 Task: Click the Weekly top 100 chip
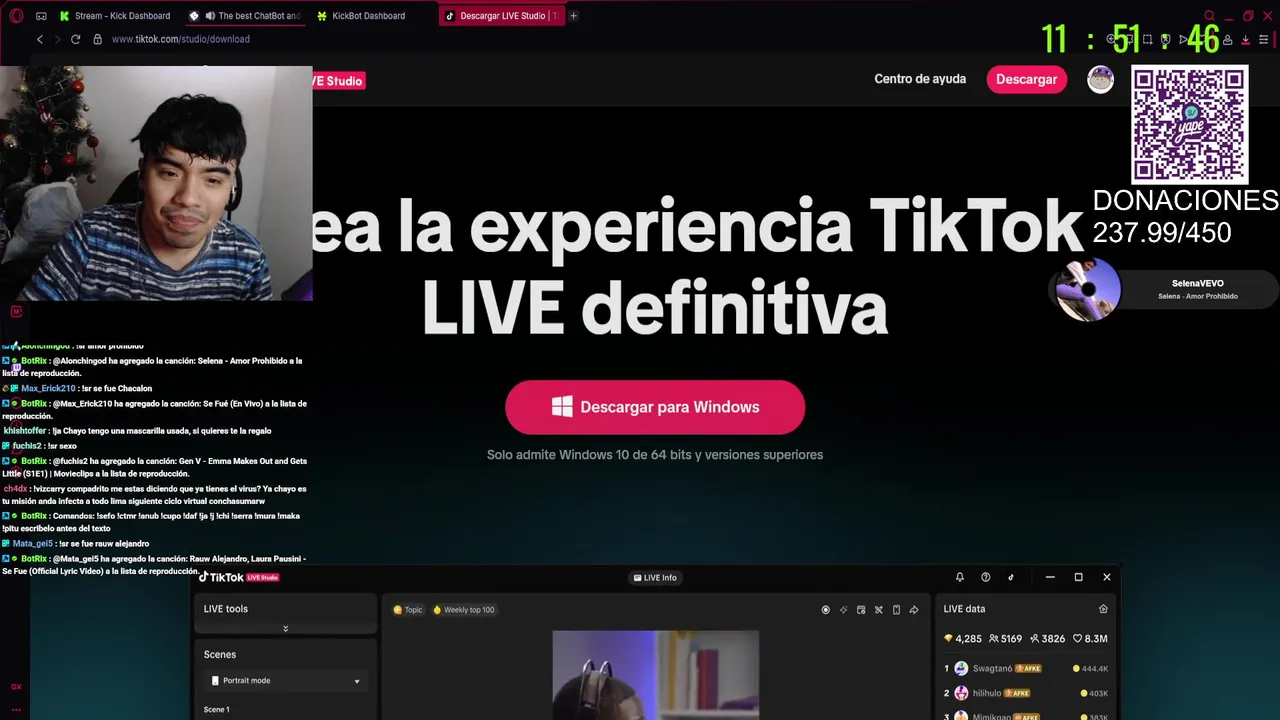(x=464, y=610)
